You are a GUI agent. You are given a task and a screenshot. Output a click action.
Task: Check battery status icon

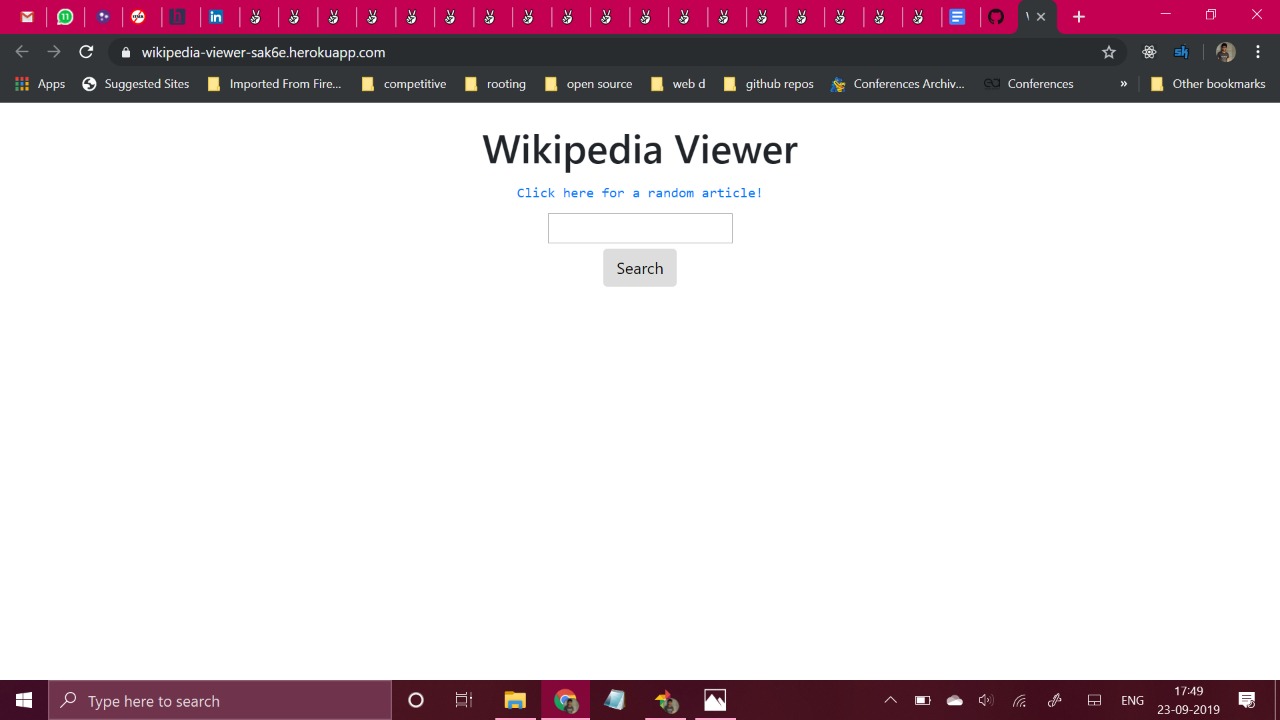click(x=923, y=701)
